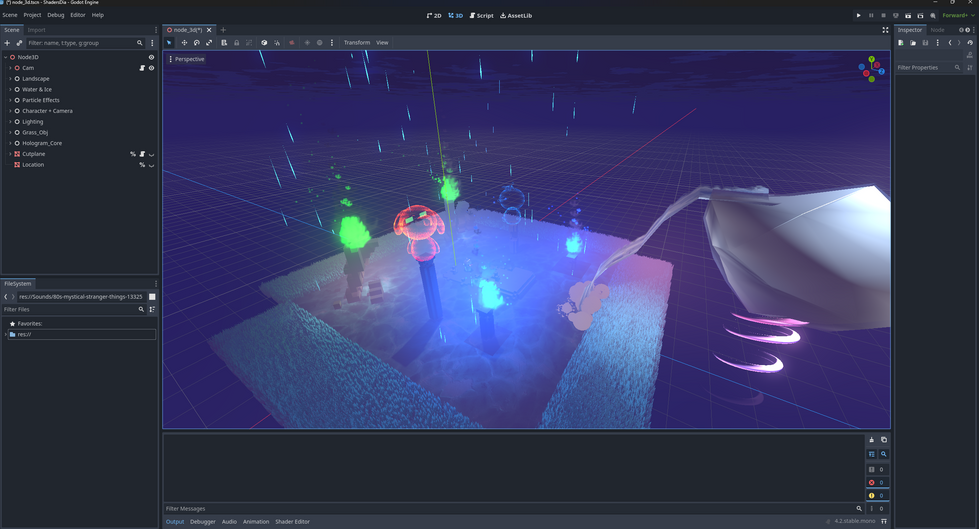Run the current scene with clapper icon
This screenshot has height=529, width=979.
(x=908, y=16)
